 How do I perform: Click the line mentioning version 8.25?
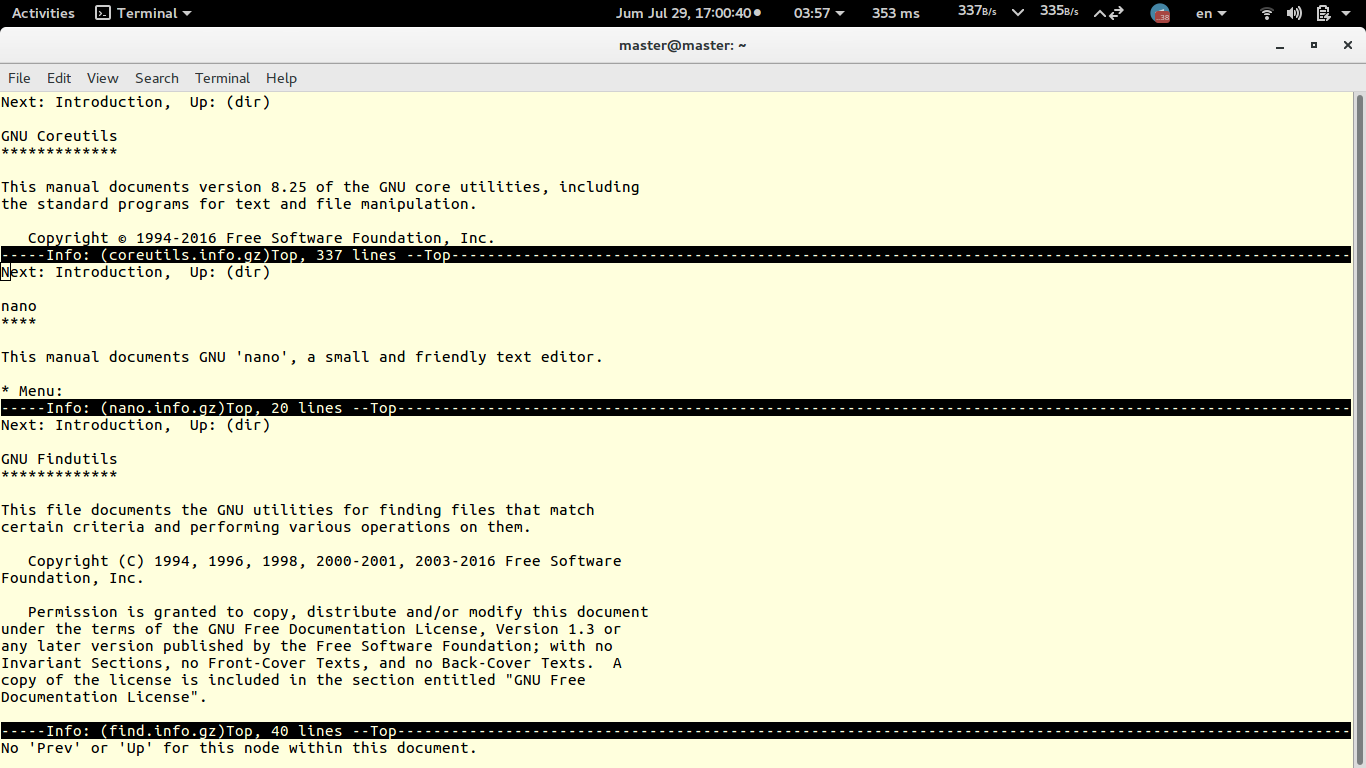click(320, 187)
